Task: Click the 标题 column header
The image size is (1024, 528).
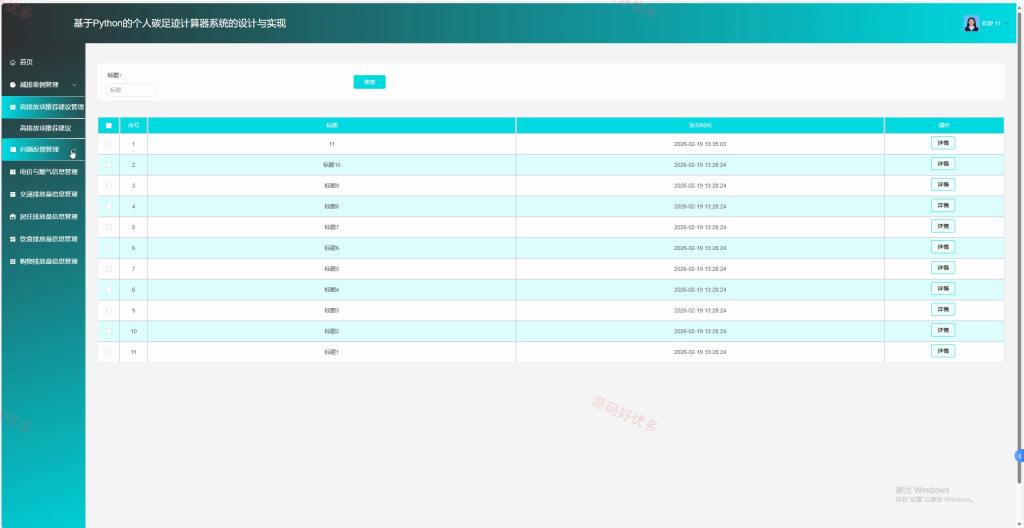Action: coord(332,125)
